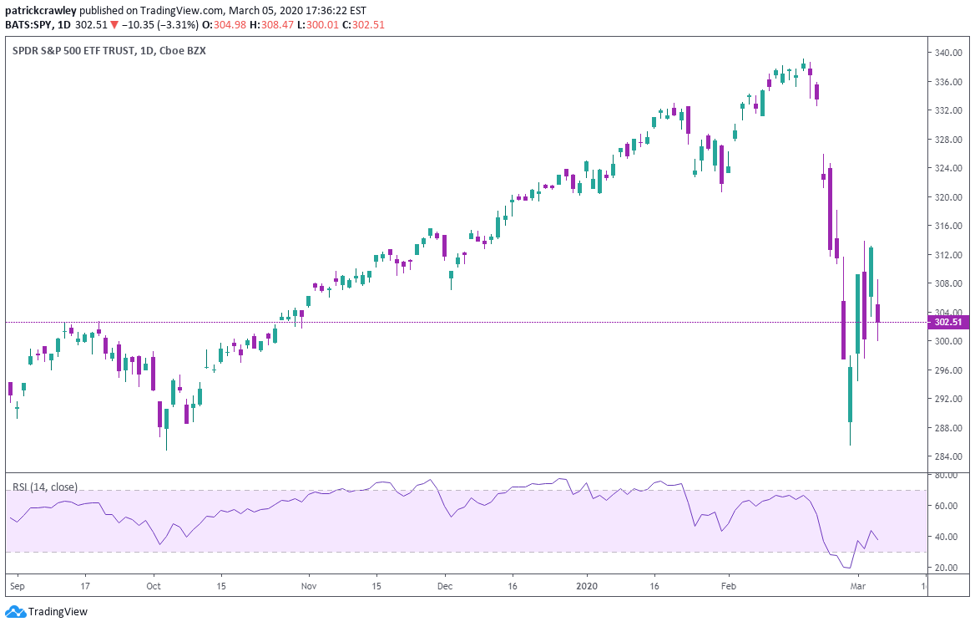The width and height of the screenshot is (975, 627).
Task: Click the red down-triangle change indicator
Action: point(114,26)
